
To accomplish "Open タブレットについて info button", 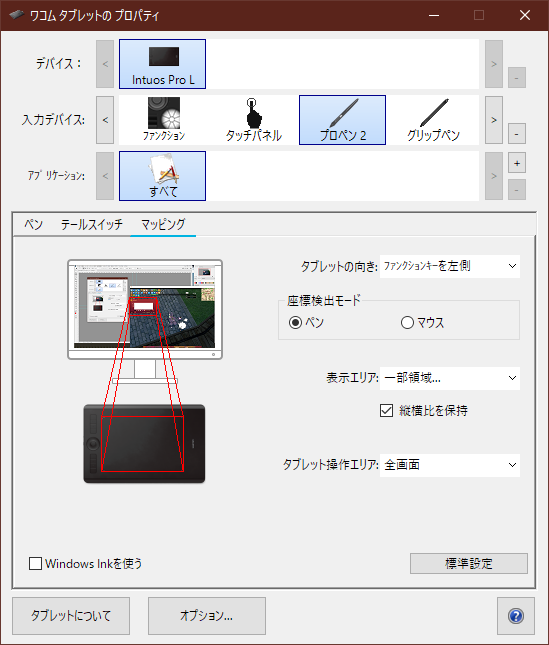I will click(71, 616).
